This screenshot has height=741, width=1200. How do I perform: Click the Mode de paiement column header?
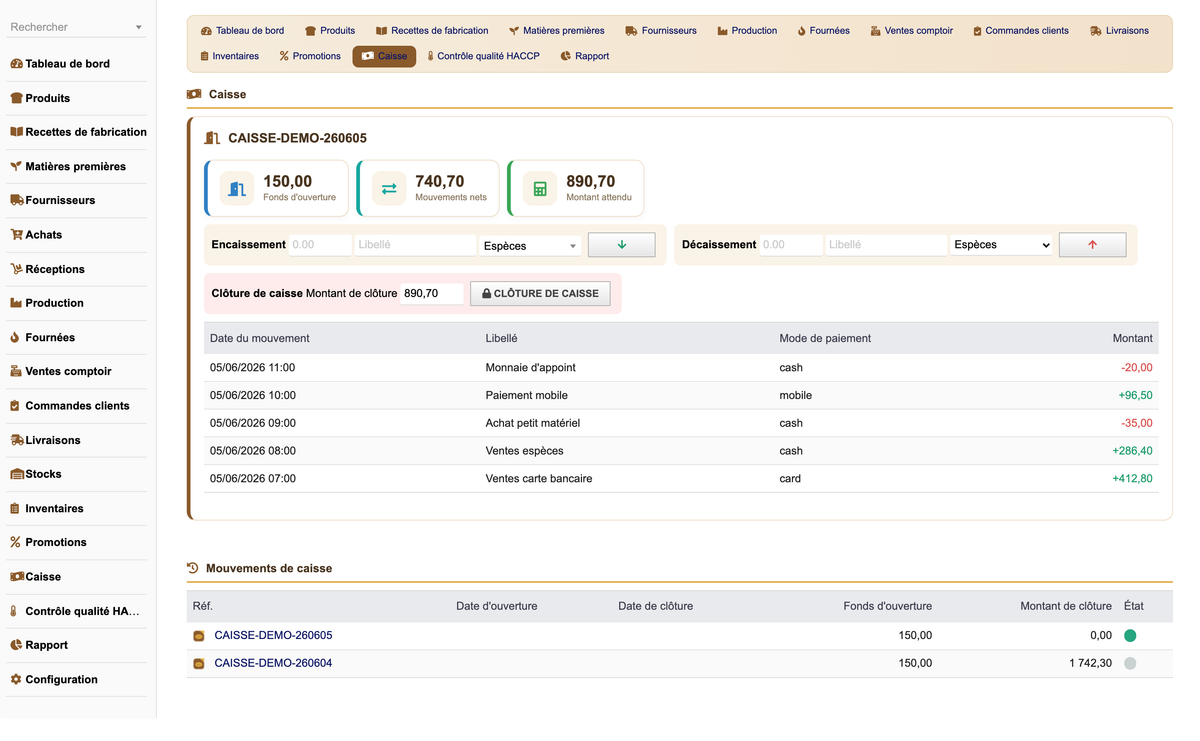(x=825, y=339)
